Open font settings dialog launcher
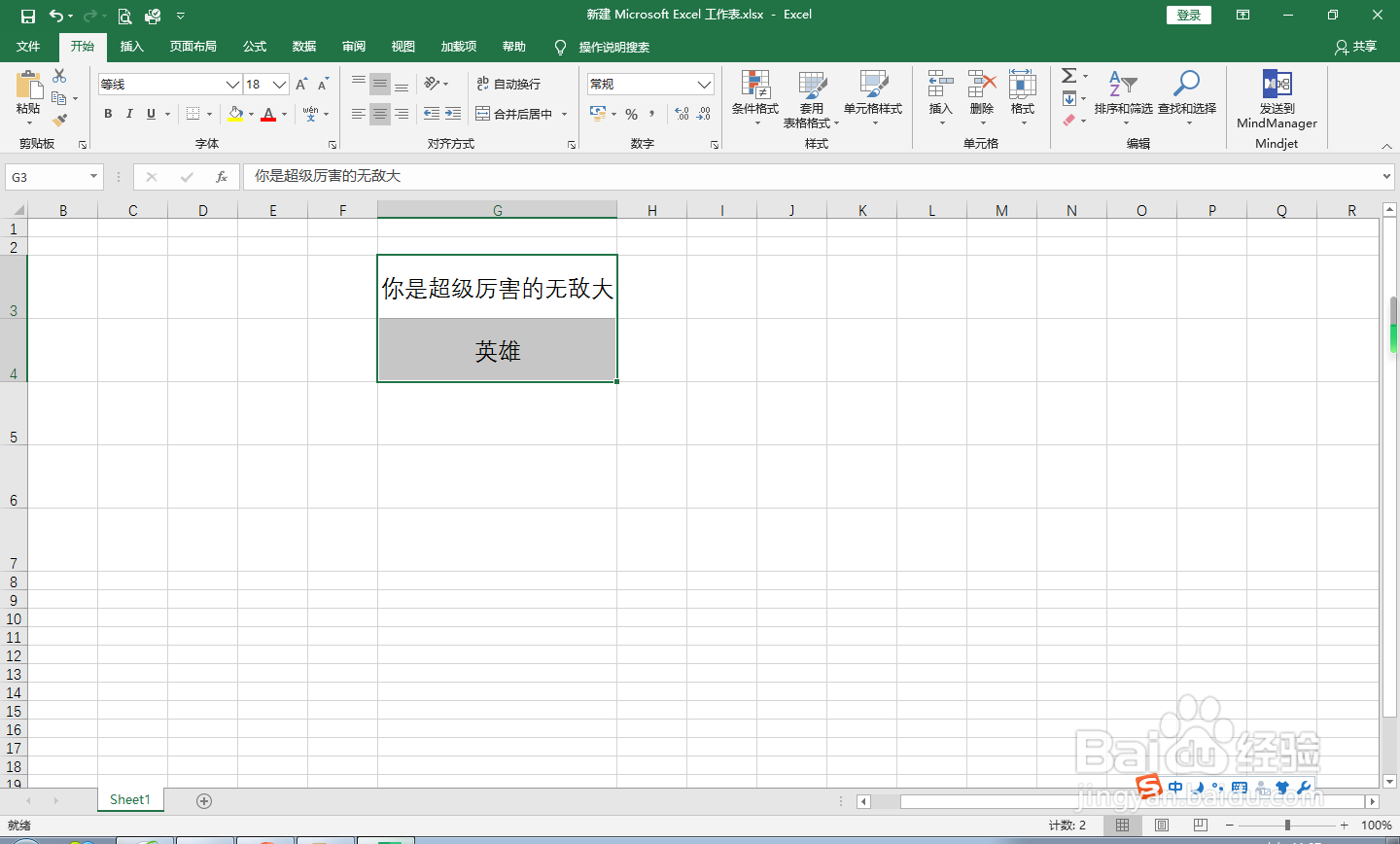 point(332,144)
